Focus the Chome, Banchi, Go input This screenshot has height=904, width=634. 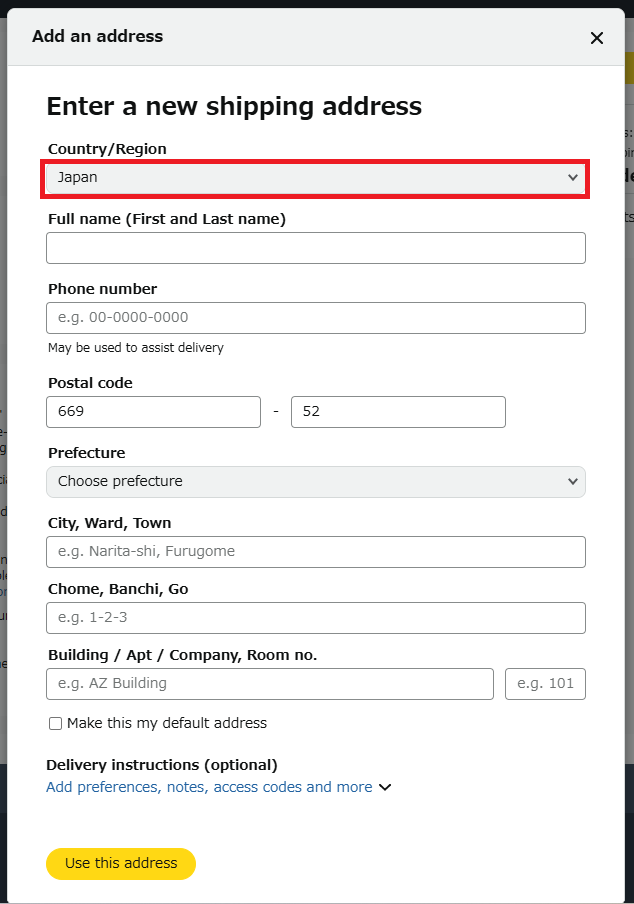tap(315, 618)
